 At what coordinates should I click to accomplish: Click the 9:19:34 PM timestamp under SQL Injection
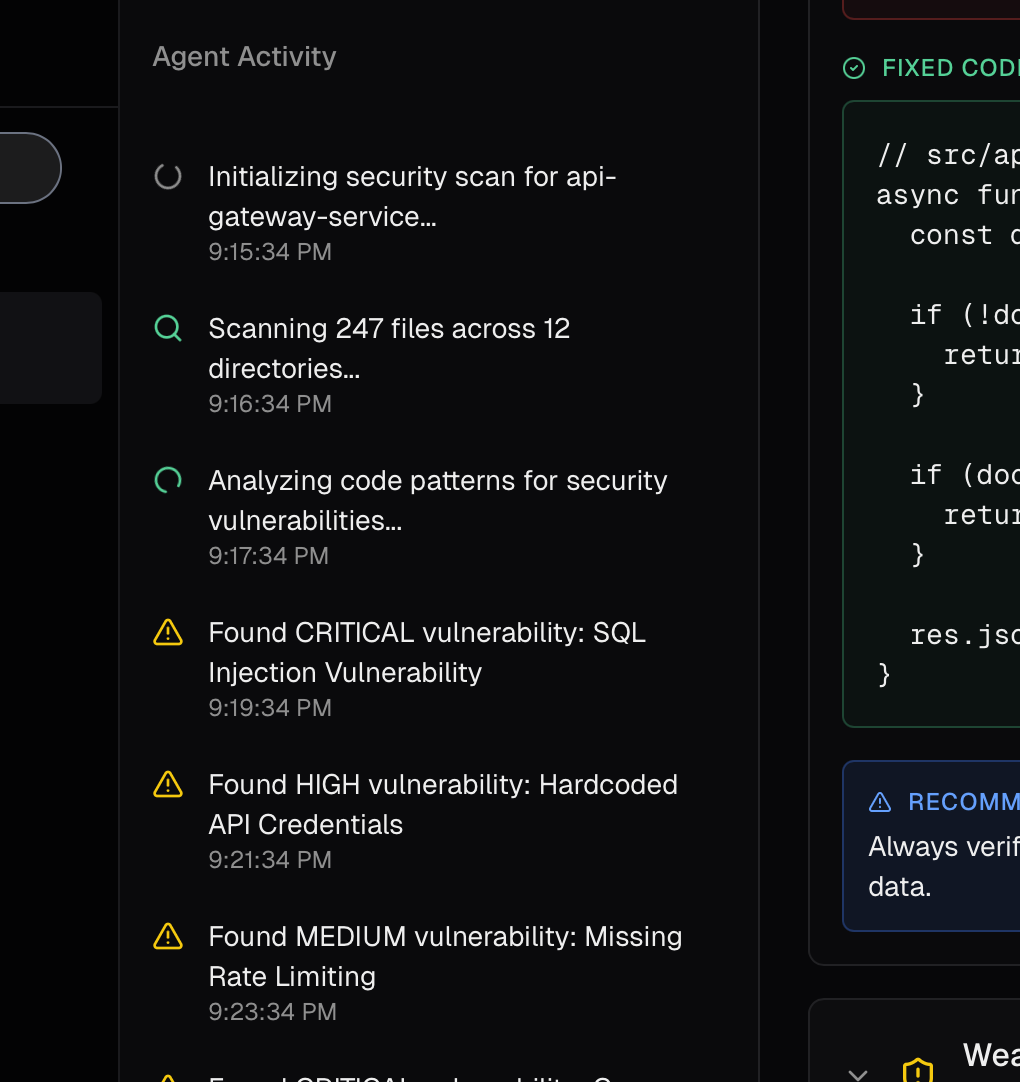point(269,707)
